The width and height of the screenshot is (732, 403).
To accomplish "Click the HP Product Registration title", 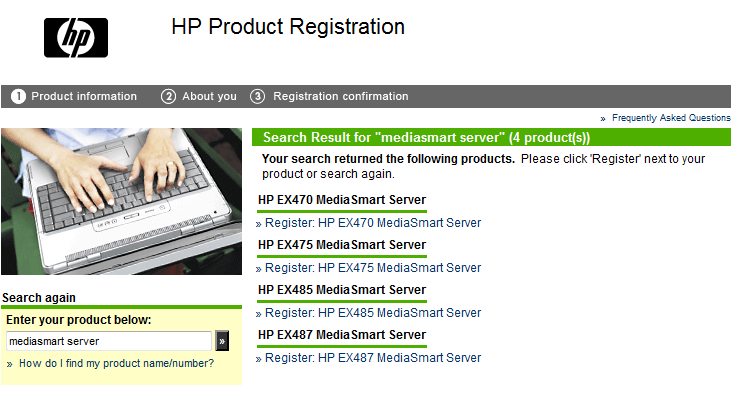I will click(x=288, y=27).
